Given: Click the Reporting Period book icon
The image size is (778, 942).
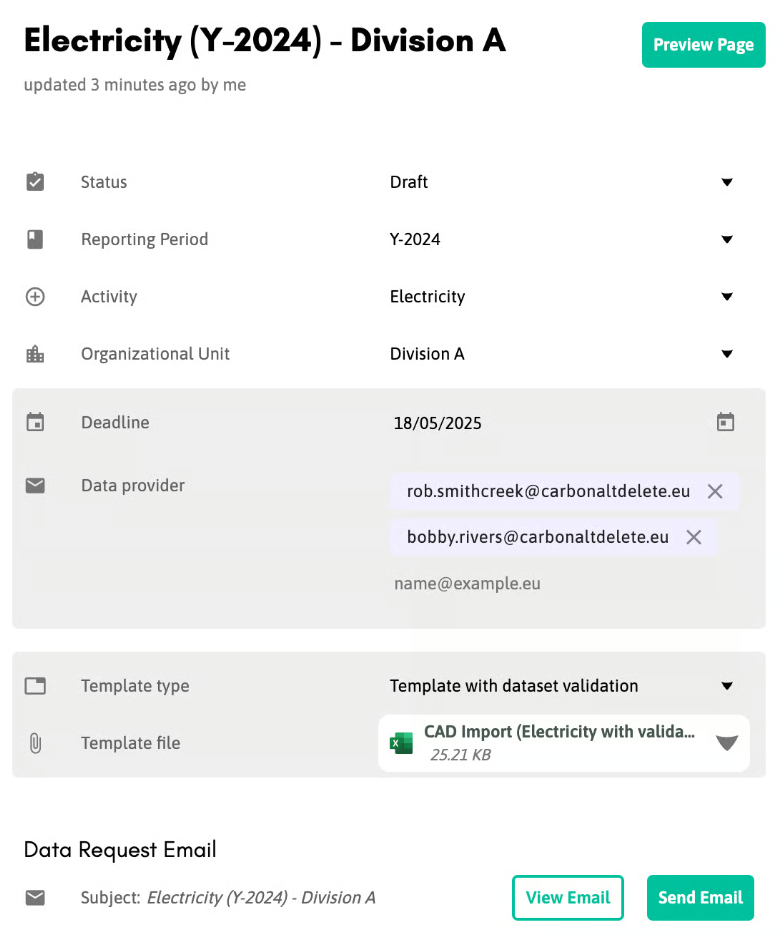Looking at the screenshot, I should coord(35,239).
